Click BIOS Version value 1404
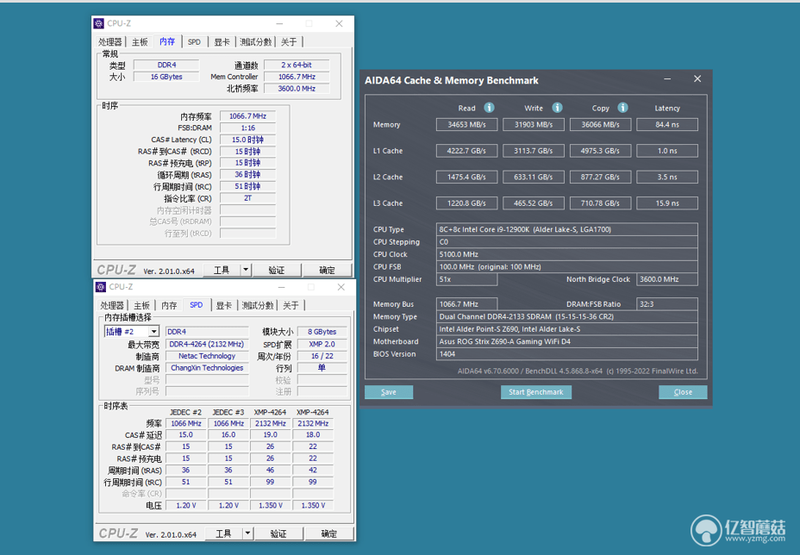 coord(567,354)
